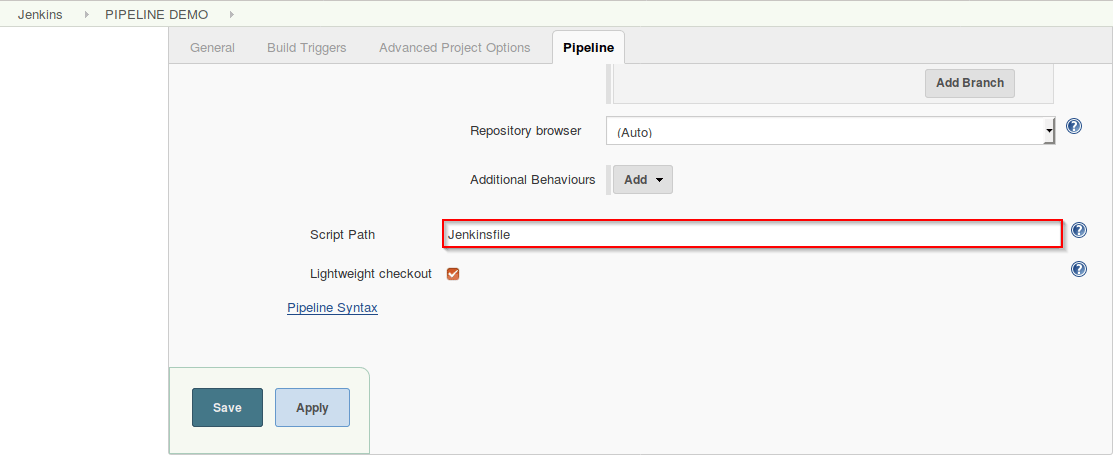Go to Advanced Project Options tab
Viewport: 1113px width, 455px height.
pyautogui.click(x=454, y=48)
